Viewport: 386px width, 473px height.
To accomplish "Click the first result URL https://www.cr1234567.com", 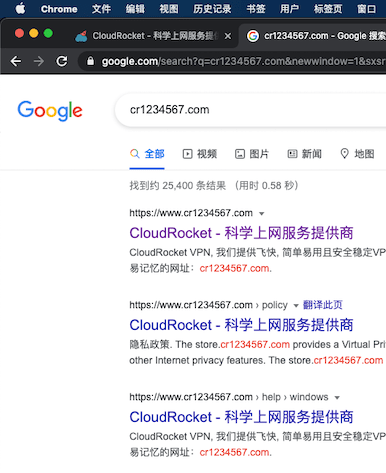I will [191, 213].
